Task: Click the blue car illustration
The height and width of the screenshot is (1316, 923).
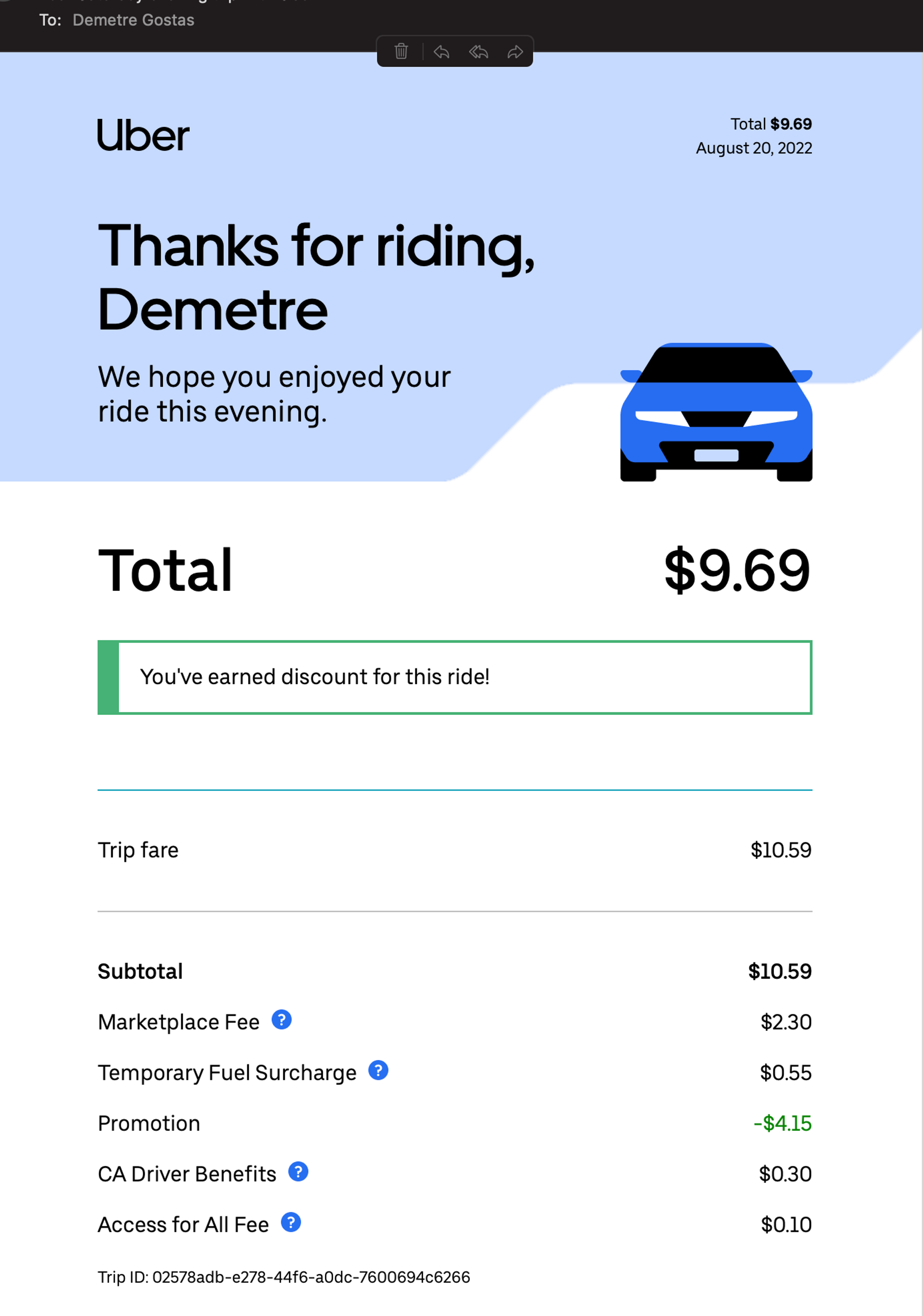Action: pos(716,412)
